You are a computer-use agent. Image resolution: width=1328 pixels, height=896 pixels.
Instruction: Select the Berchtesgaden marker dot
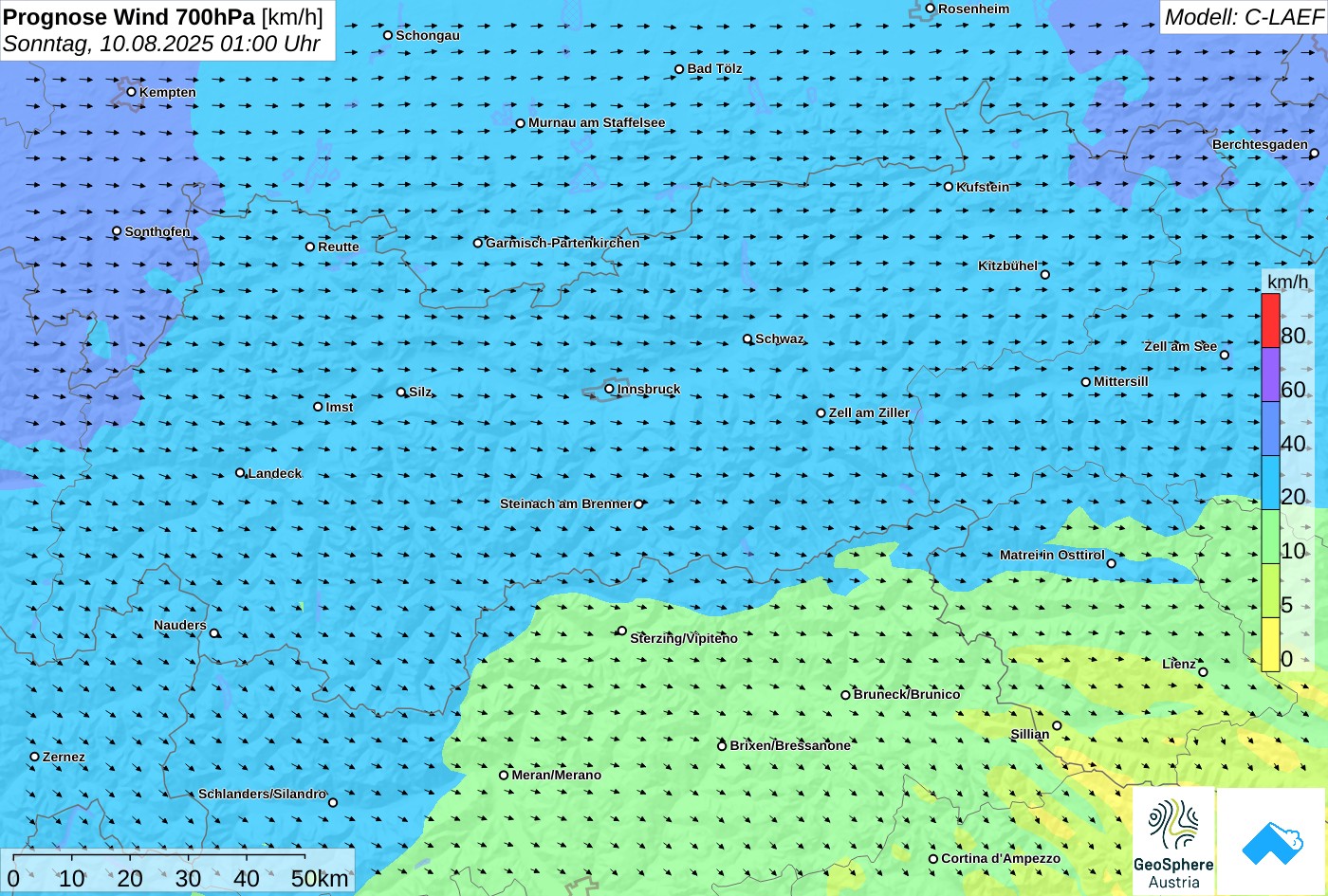click(1314, 153)
